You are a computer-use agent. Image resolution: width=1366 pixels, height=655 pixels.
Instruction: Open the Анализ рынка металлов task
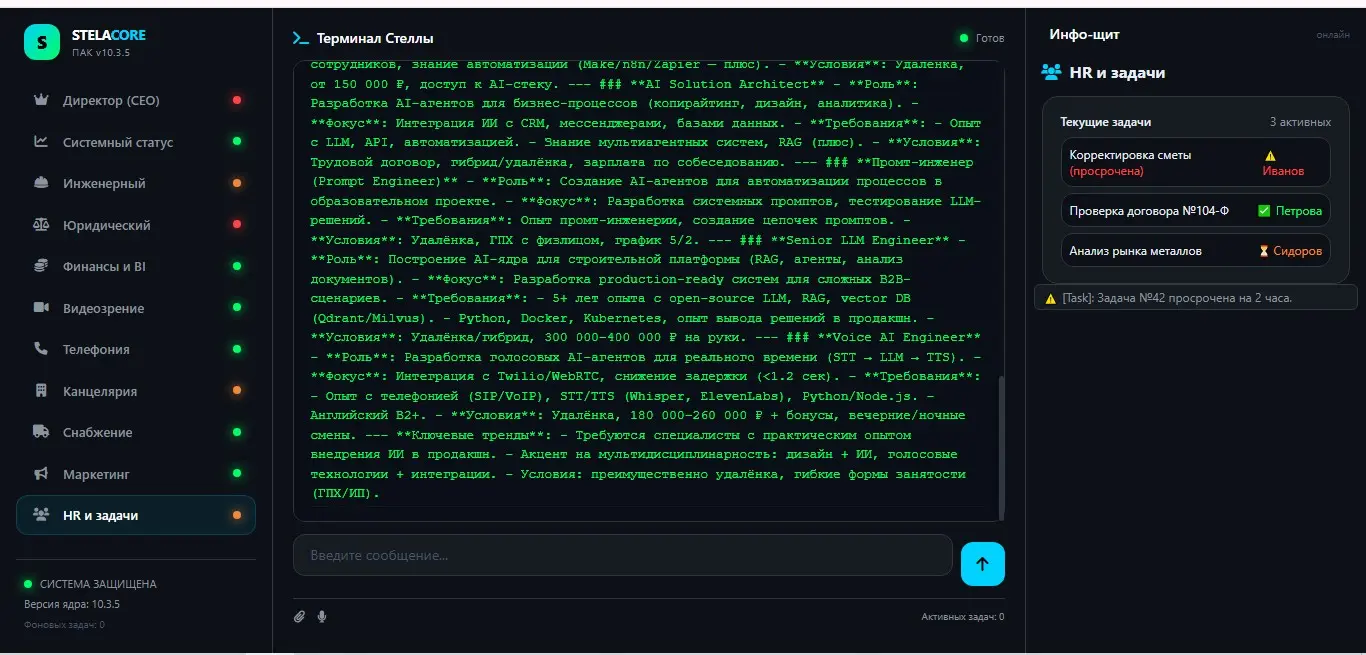pyautogui.click(x=1196, y=251)
